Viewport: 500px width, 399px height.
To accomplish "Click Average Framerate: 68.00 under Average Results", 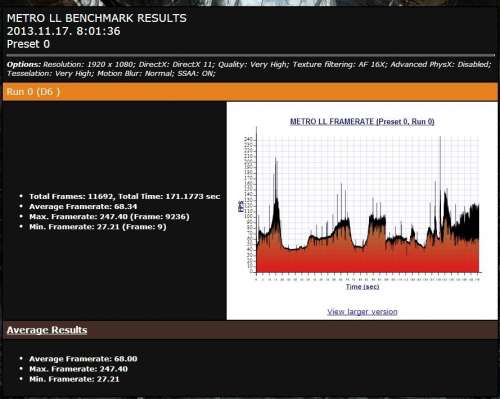I will coord(83,359).
